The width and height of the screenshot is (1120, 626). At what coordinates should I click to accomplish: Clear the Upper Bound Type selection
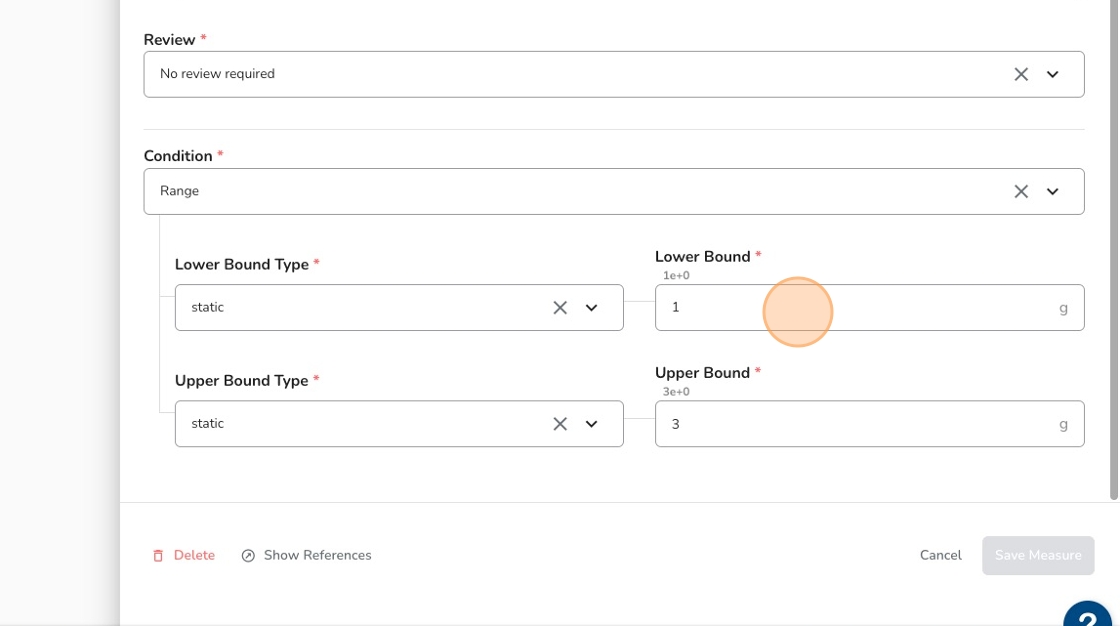pyautogui.click(x=560, y=424)
